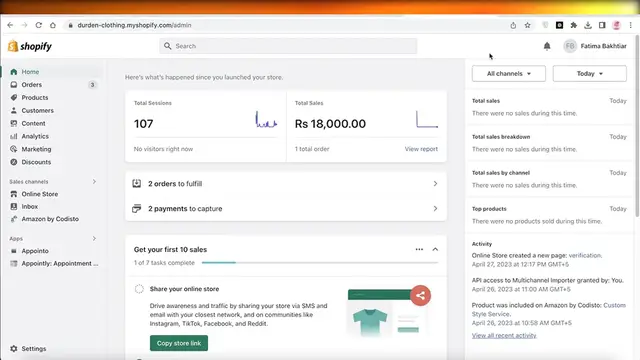Screen dimensions: 640x360
Task: Open the View report link
Action: point(421,149)
